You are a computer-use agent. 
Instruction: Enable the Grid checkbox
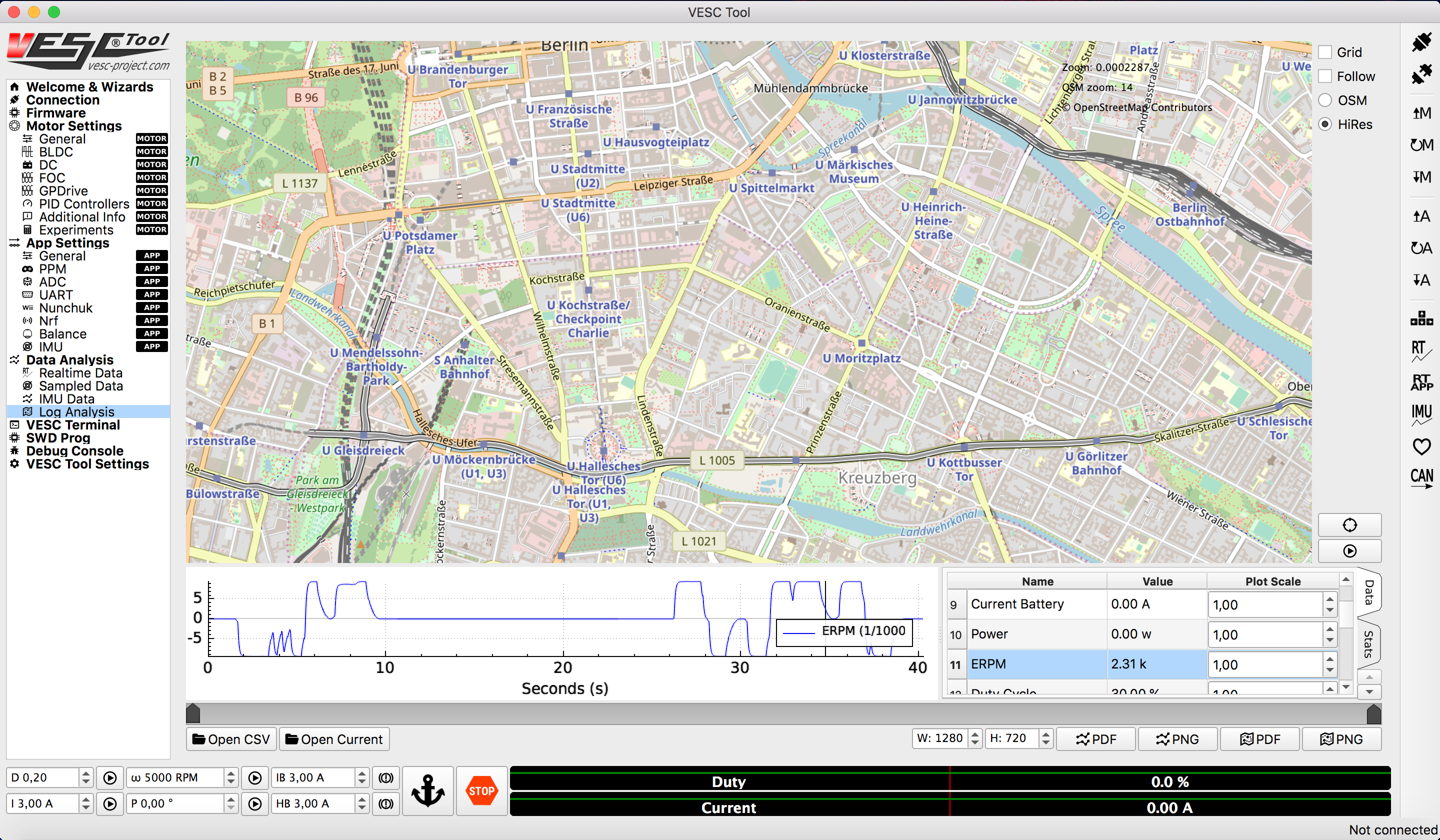coord(1325,52)
